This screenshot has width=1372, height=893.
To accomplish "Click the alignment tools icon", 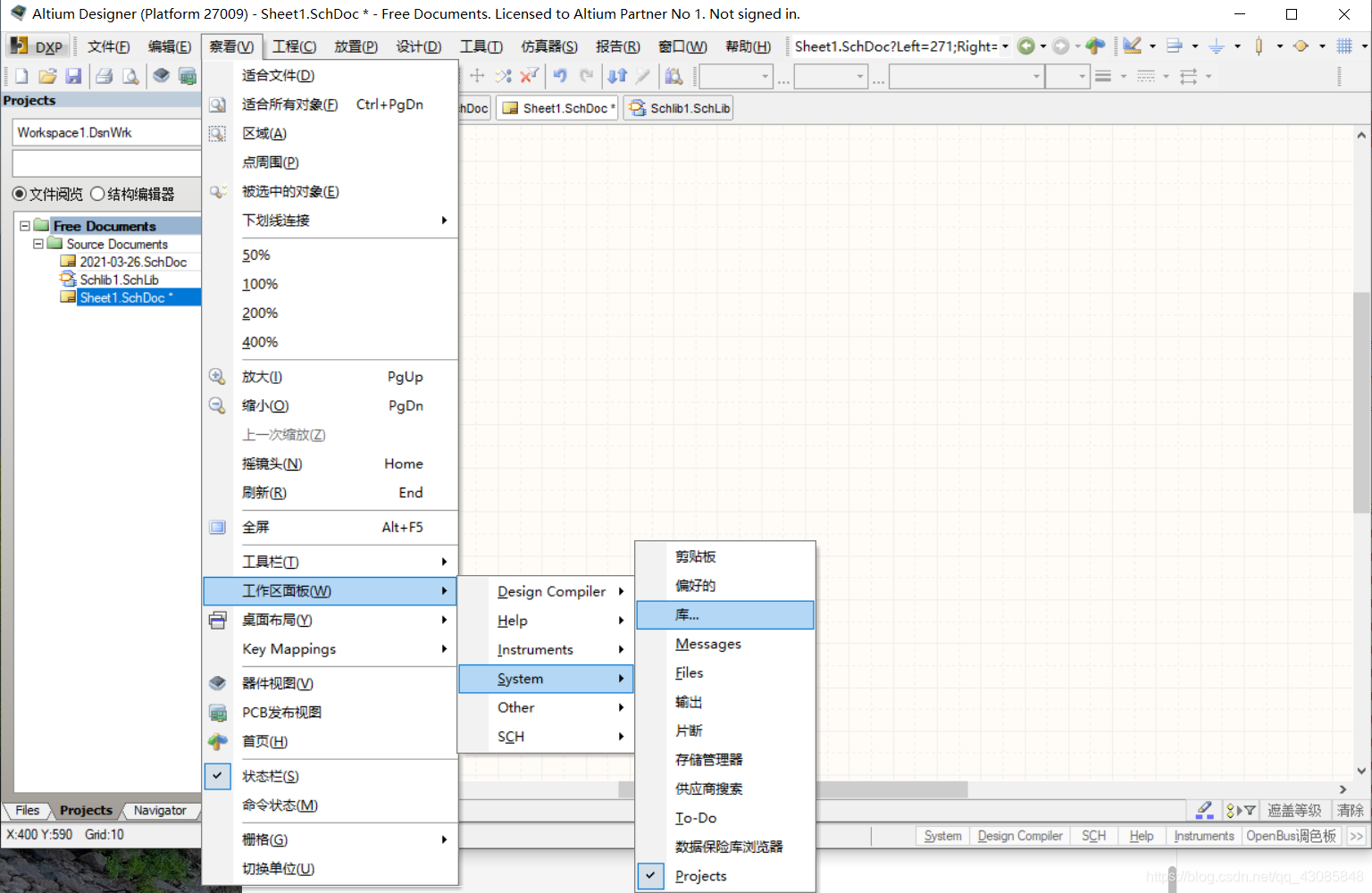I will (1175, 46).
